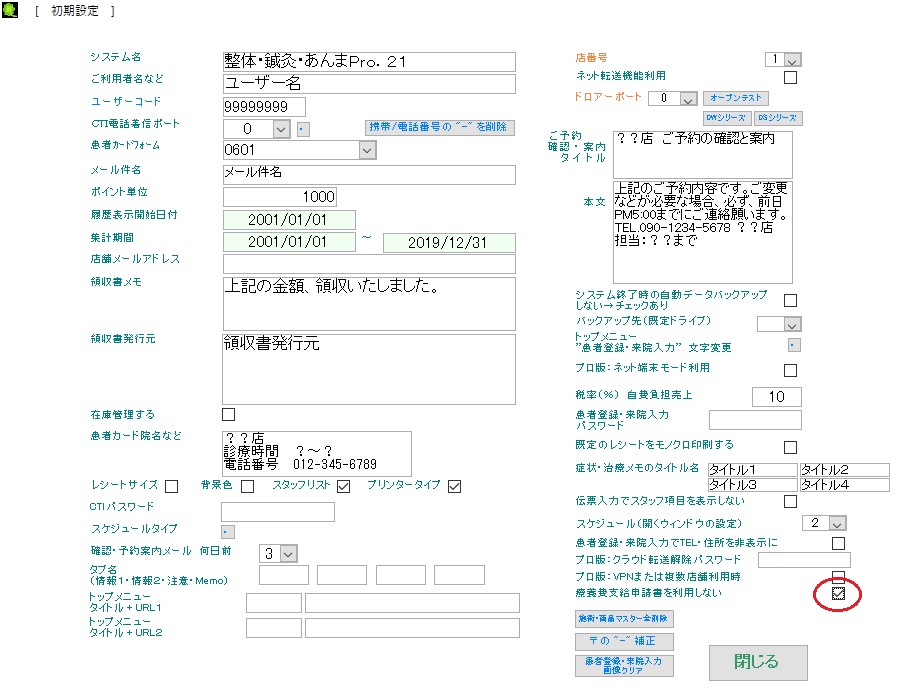Screen dimensions: 897x693
Task: Click the タイトル1 memo title field
Action: point(752,470)
